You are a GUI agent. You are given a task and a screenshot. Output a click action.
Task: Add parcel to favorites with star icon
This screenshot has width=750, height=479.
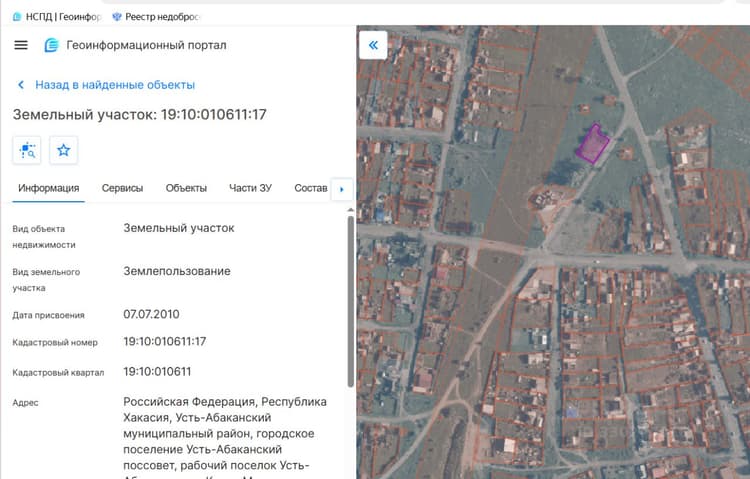point(64,150)
